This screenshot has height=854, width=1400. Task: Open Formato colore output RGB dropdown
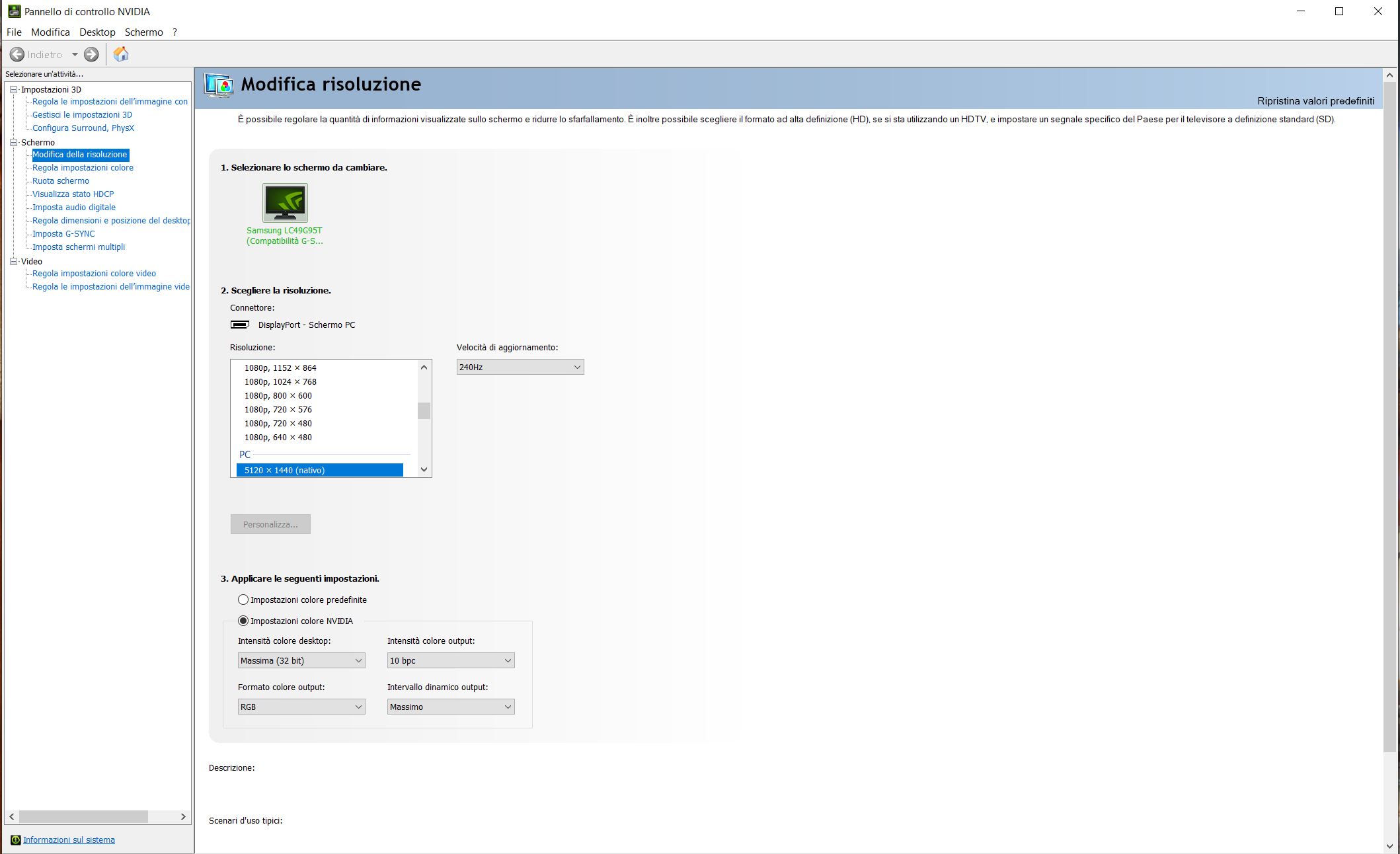point(301,707)
